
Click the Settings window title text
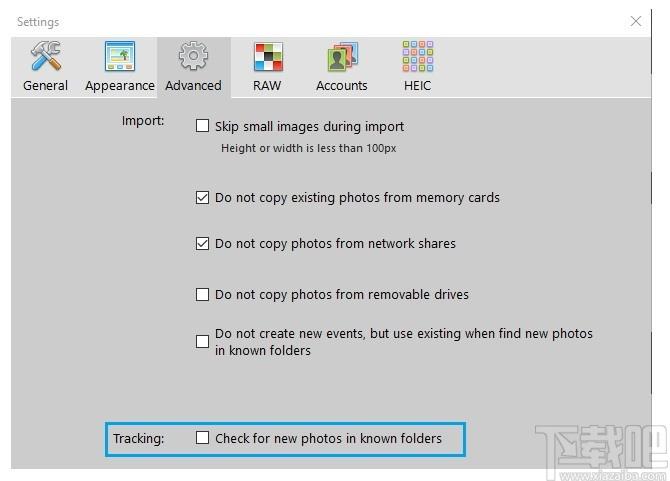pos(38,22)
